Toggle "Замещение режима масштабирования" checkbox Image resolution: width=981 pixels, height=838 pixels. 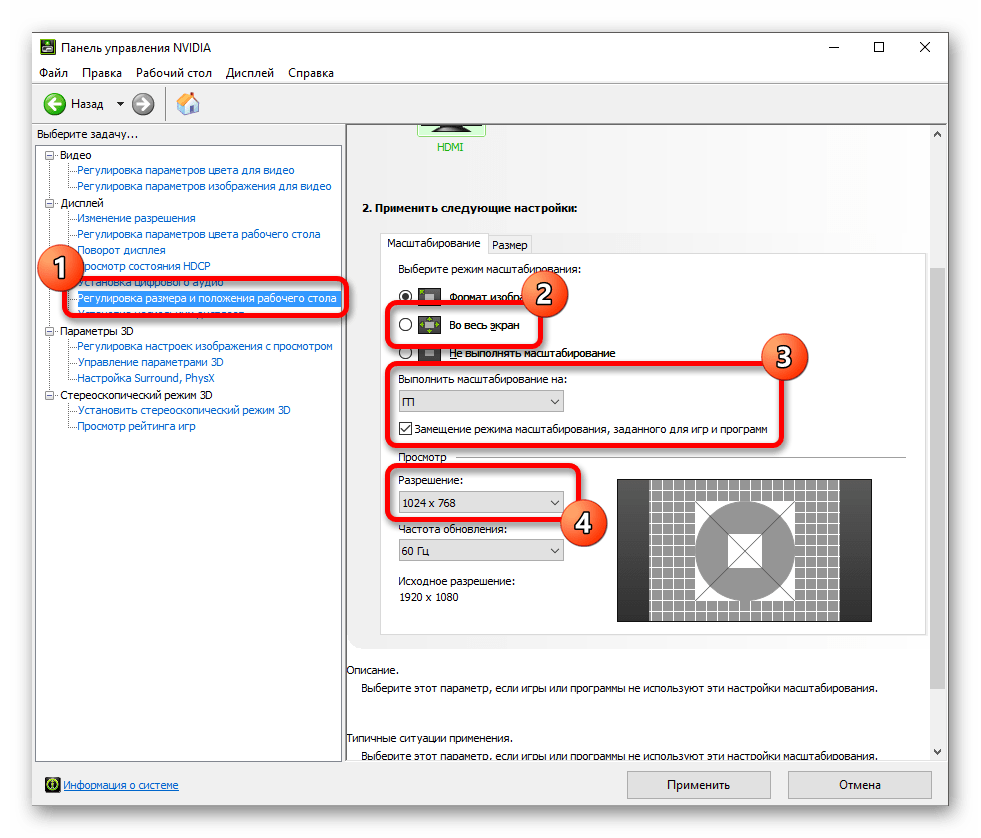coord(405,429)
